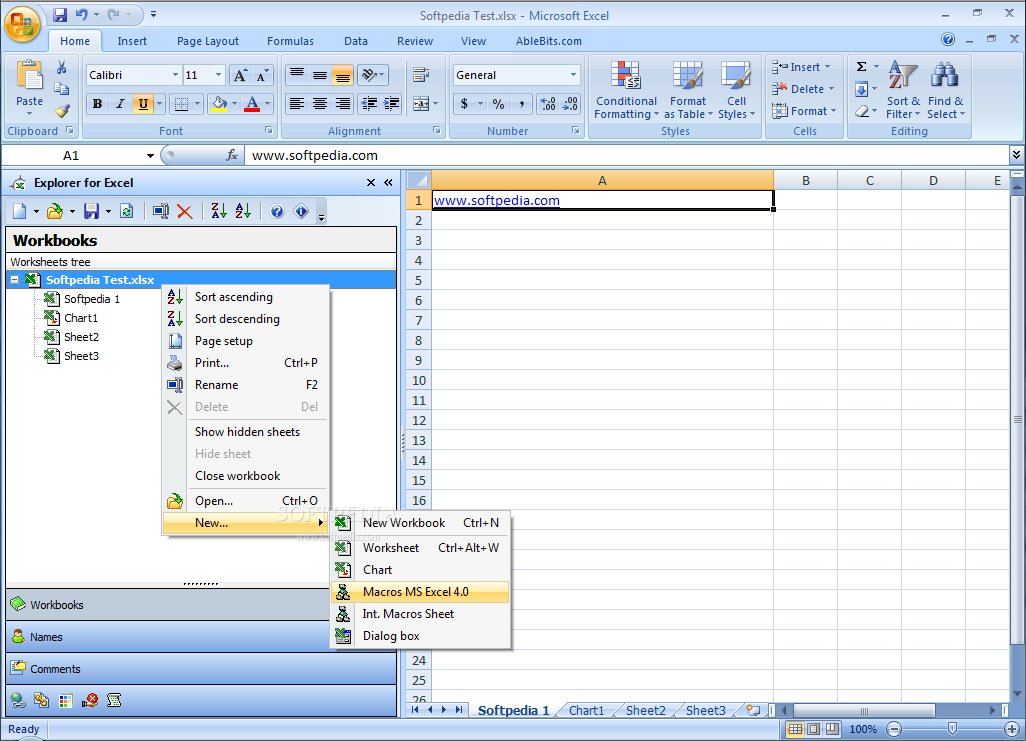The width and height of the screenshot is (1026, 741).
Task: Click the Insert Worksheet tab icon
Action: (753, 710)
